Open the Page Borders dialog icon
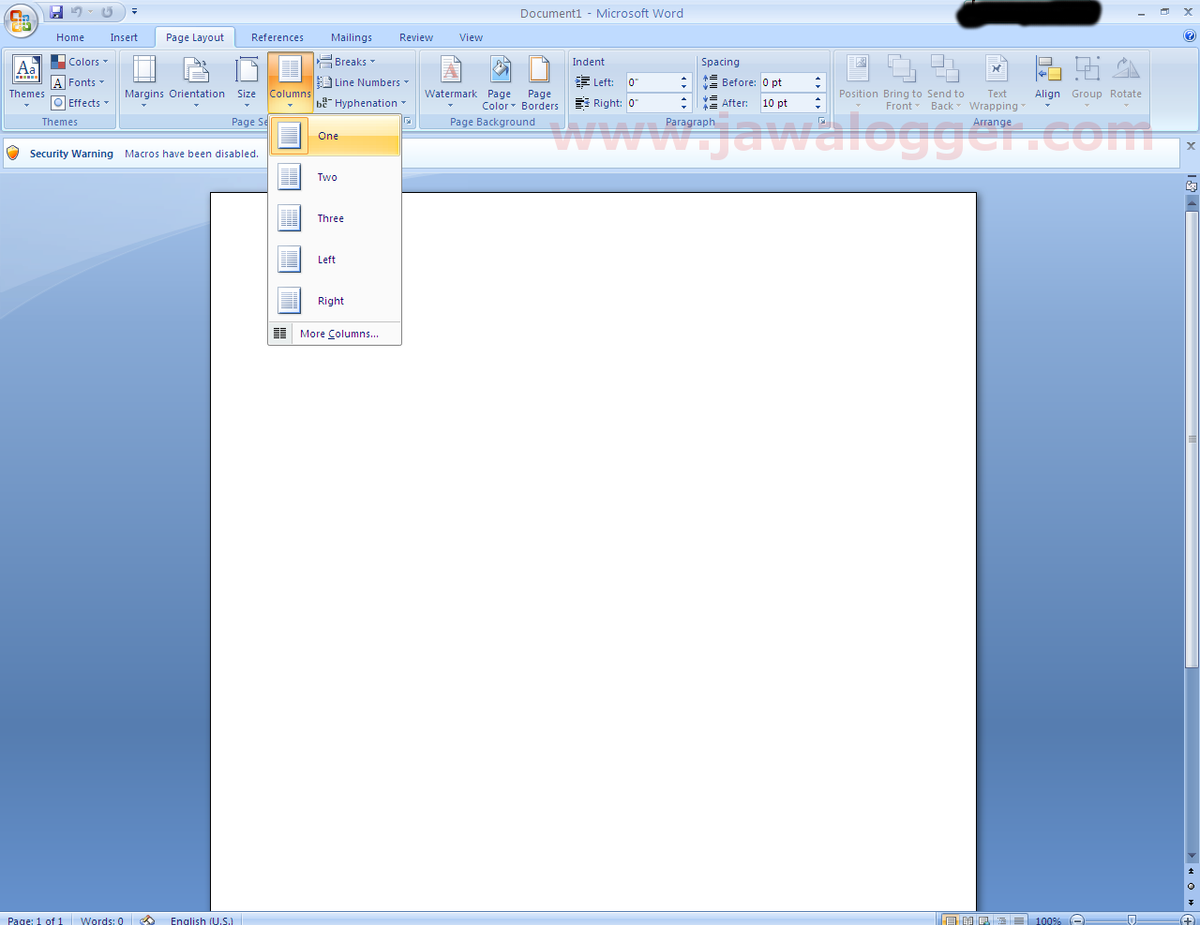Image resolution: width=1200 pixels, height=925 pixels. point(540,70)
